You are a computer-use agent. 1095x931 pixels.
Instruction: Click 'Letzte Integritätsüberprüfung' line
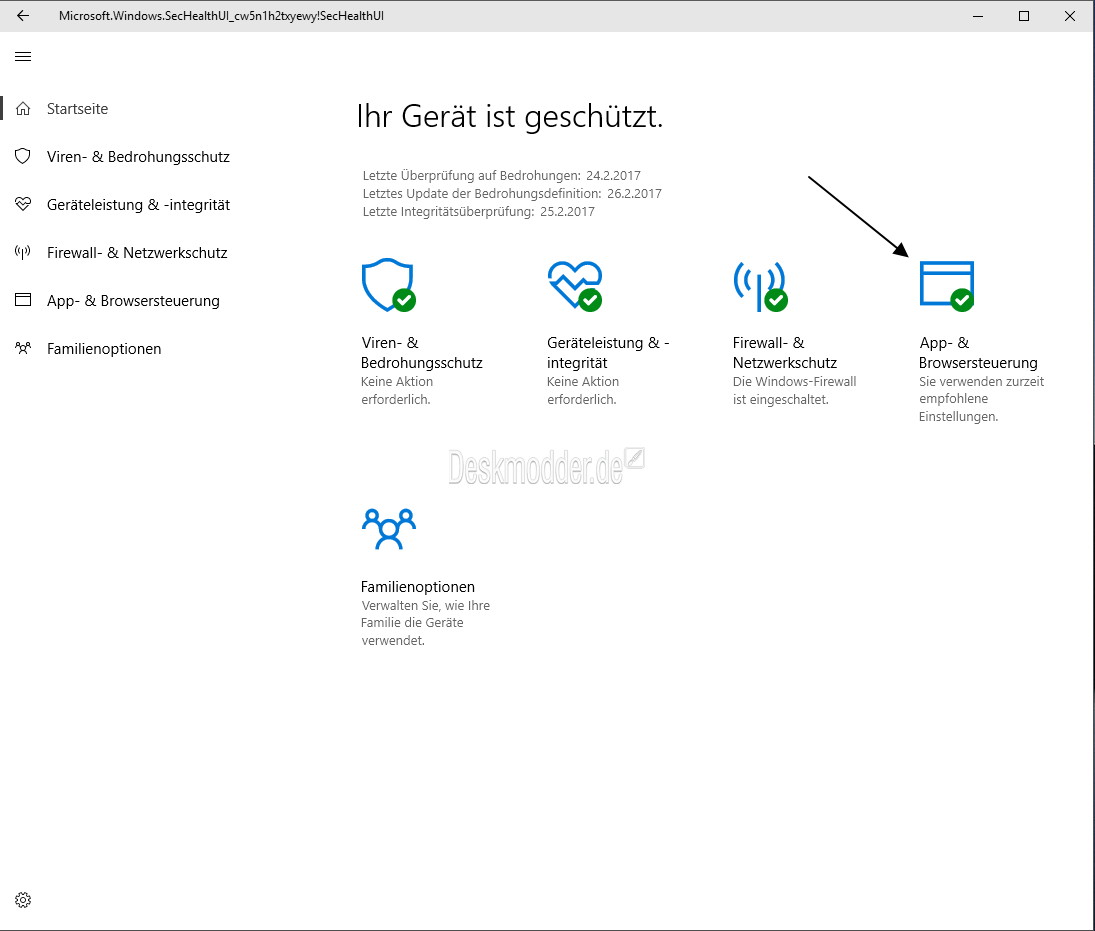478,212
